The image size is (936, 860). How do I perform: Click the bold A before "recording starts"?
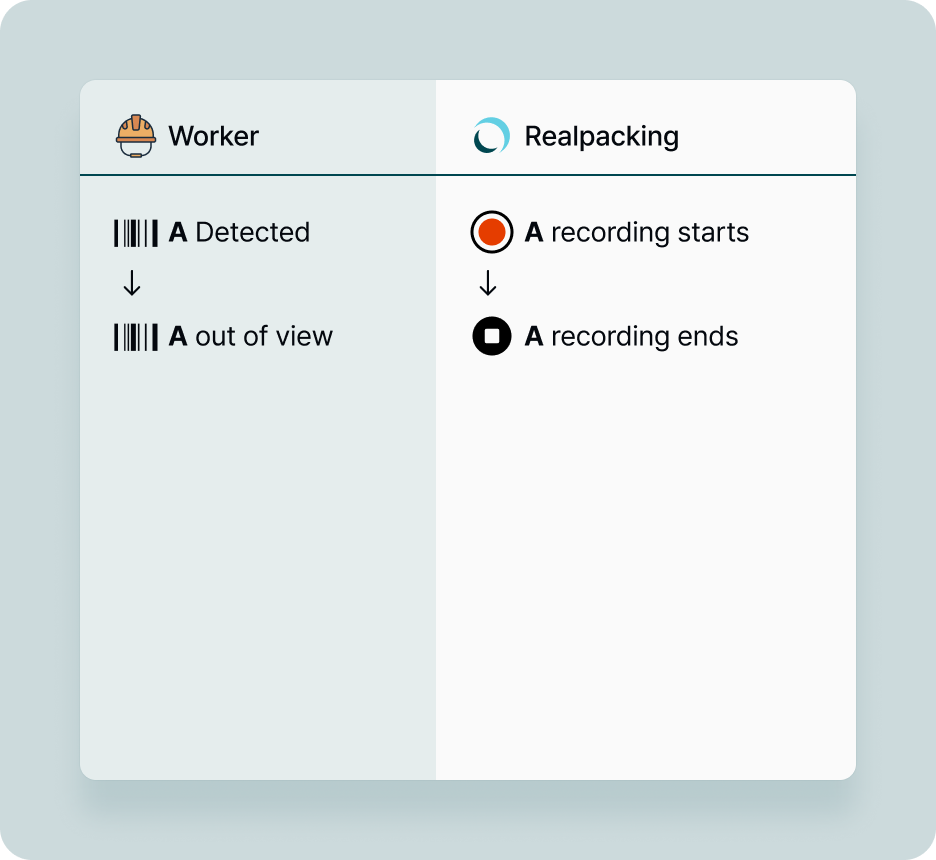coord(534,233)
